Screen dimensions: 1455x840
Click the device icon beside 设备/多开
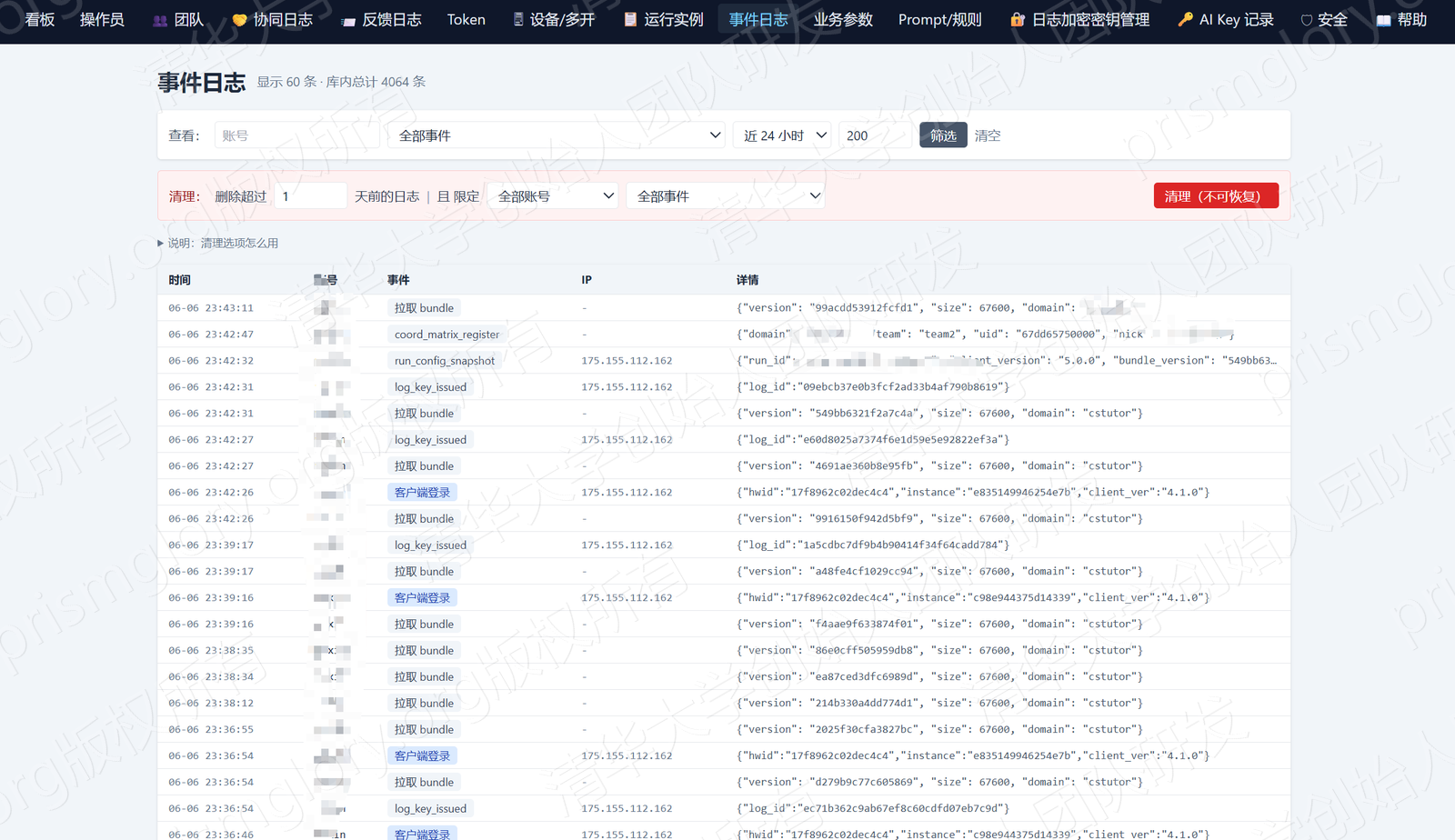coord(518,19)
